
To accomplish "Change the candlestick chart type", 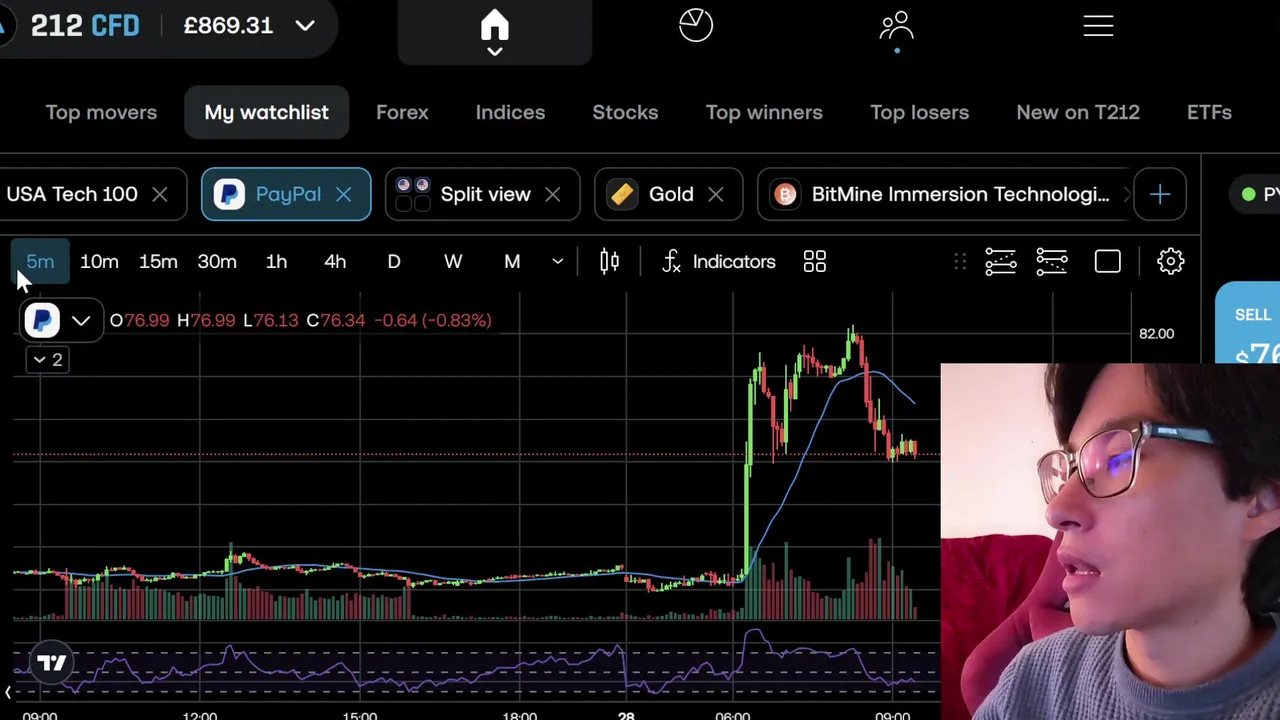I will click(x=609, y=262).
